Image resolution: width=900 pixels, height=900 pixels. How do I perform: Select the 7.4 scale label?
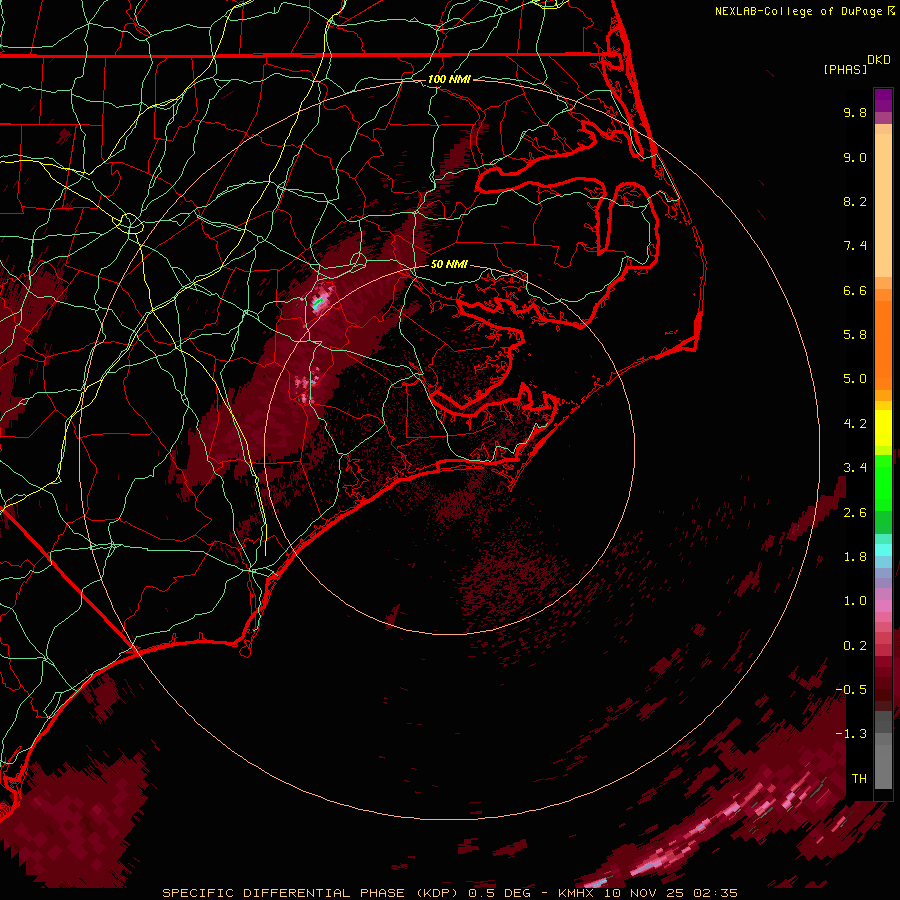pos(855,246)
